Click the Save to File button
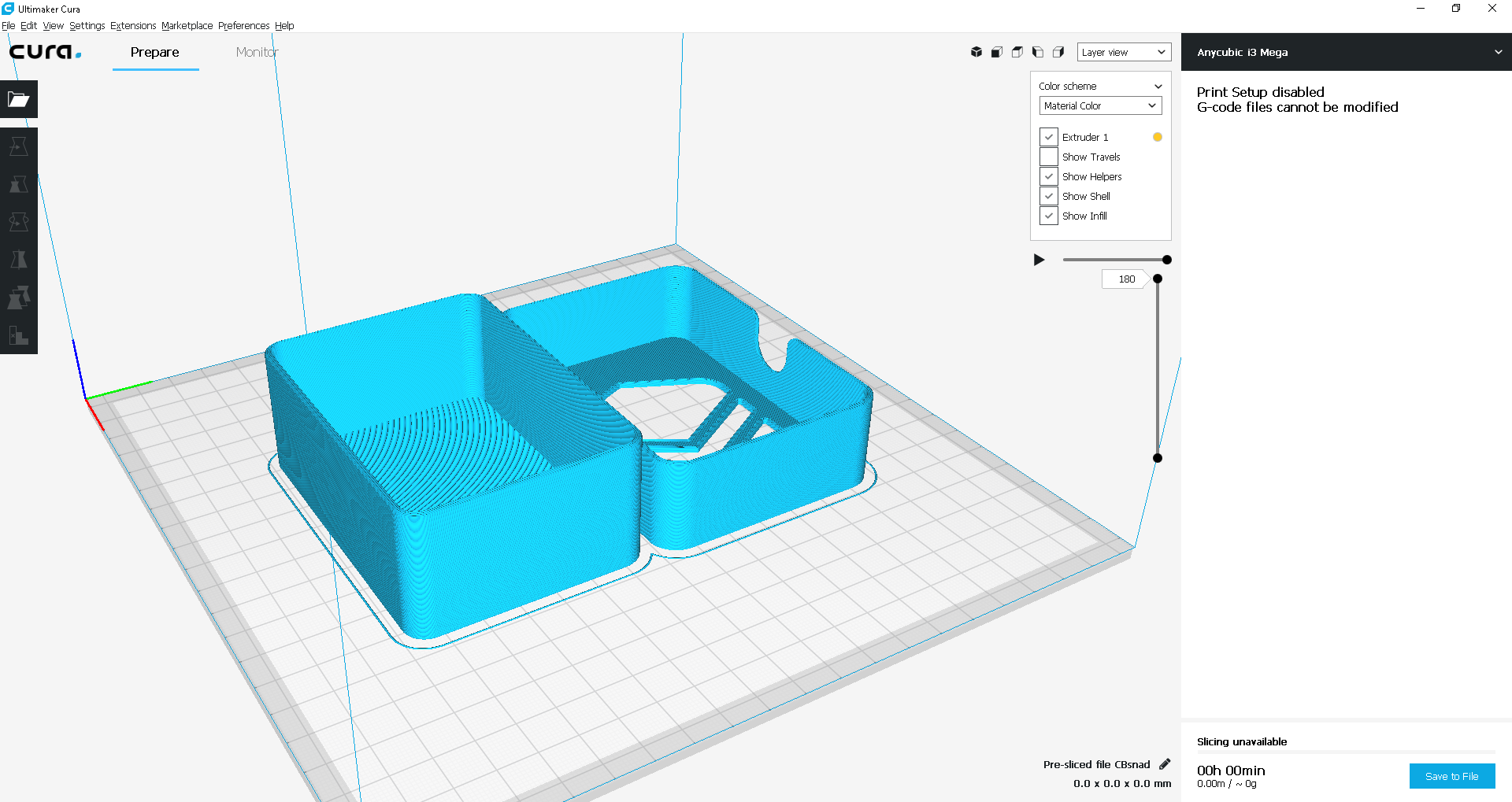The width and height of the screenshot is (1512, 802). [1451, 776]
